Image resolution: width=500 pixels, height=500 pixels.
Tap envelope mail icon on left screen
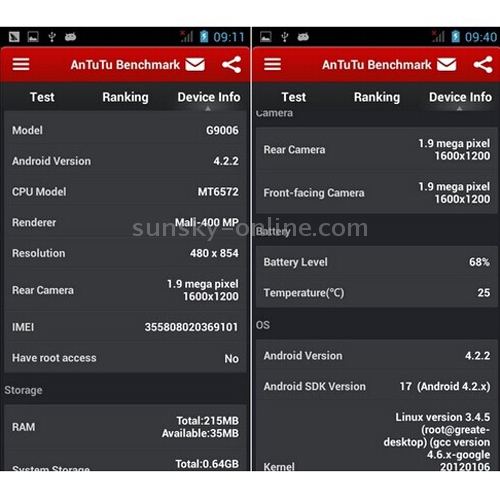[195, 64]
